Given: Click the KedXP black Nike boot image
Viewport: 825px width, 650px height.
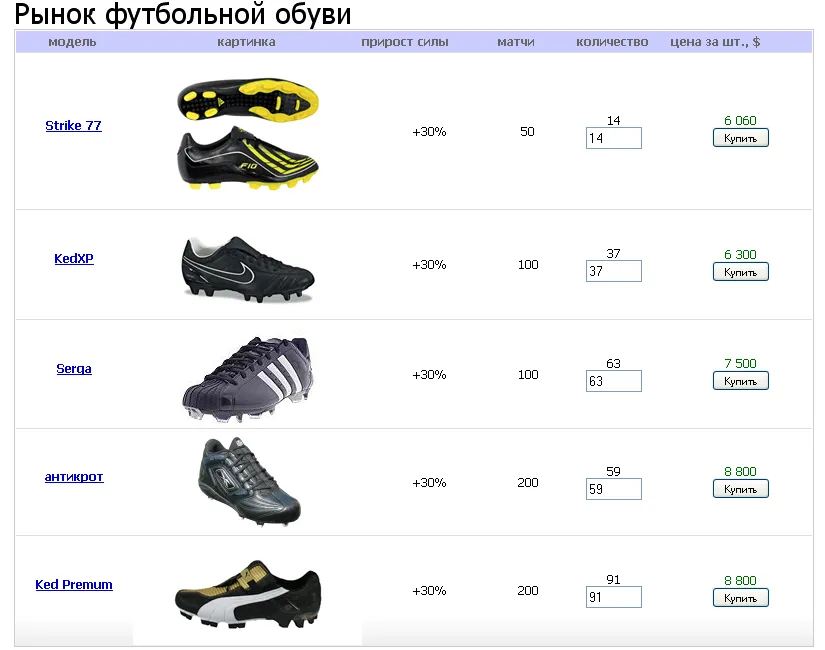Looking at the screenshot, I should tap(248, 269).
